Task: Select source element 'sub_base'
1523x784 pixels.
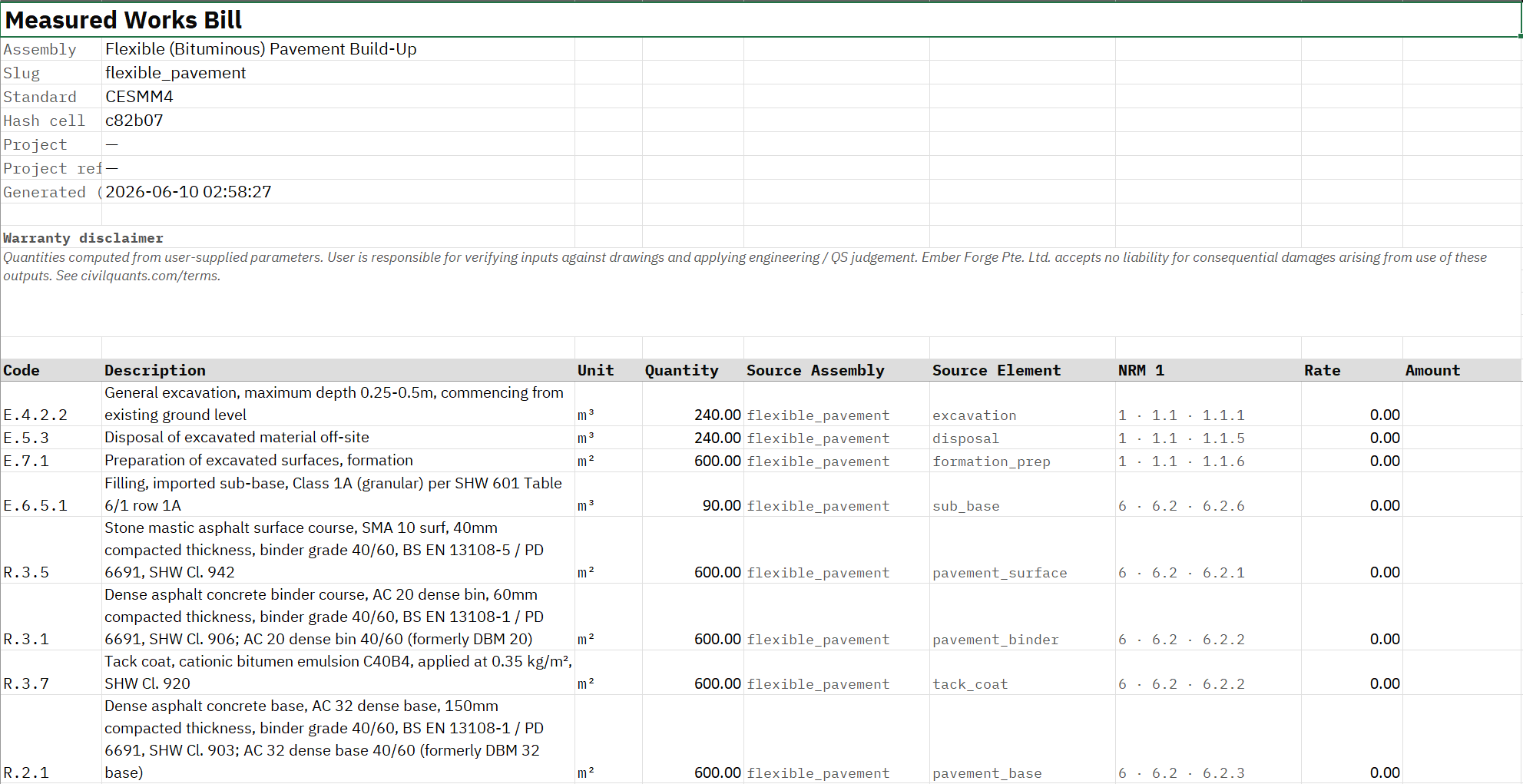Action: click(x=1022, y=495)
